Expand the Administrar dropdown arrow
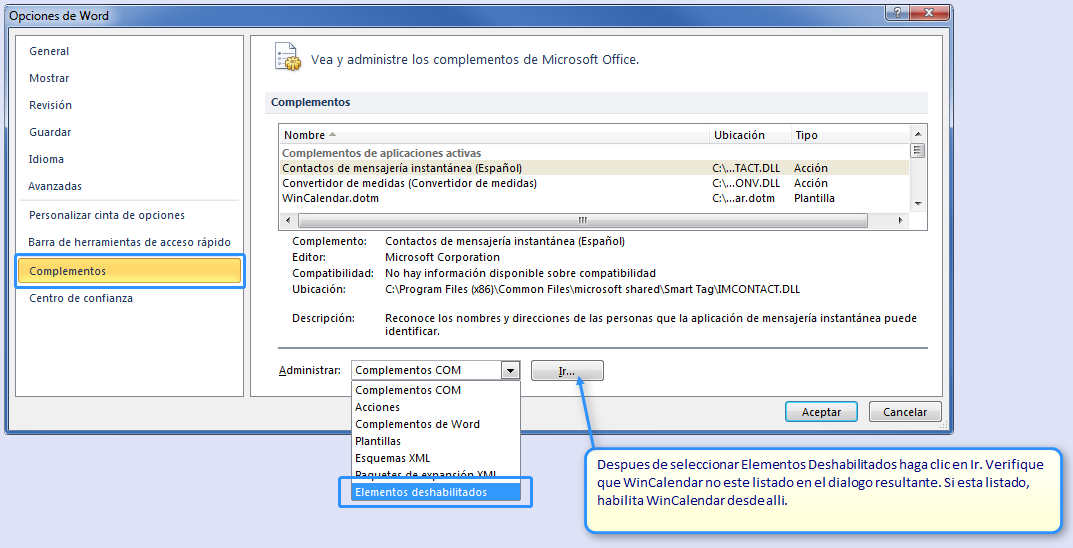The height and width of the screenshot is (548, 1073). point(511,370)
